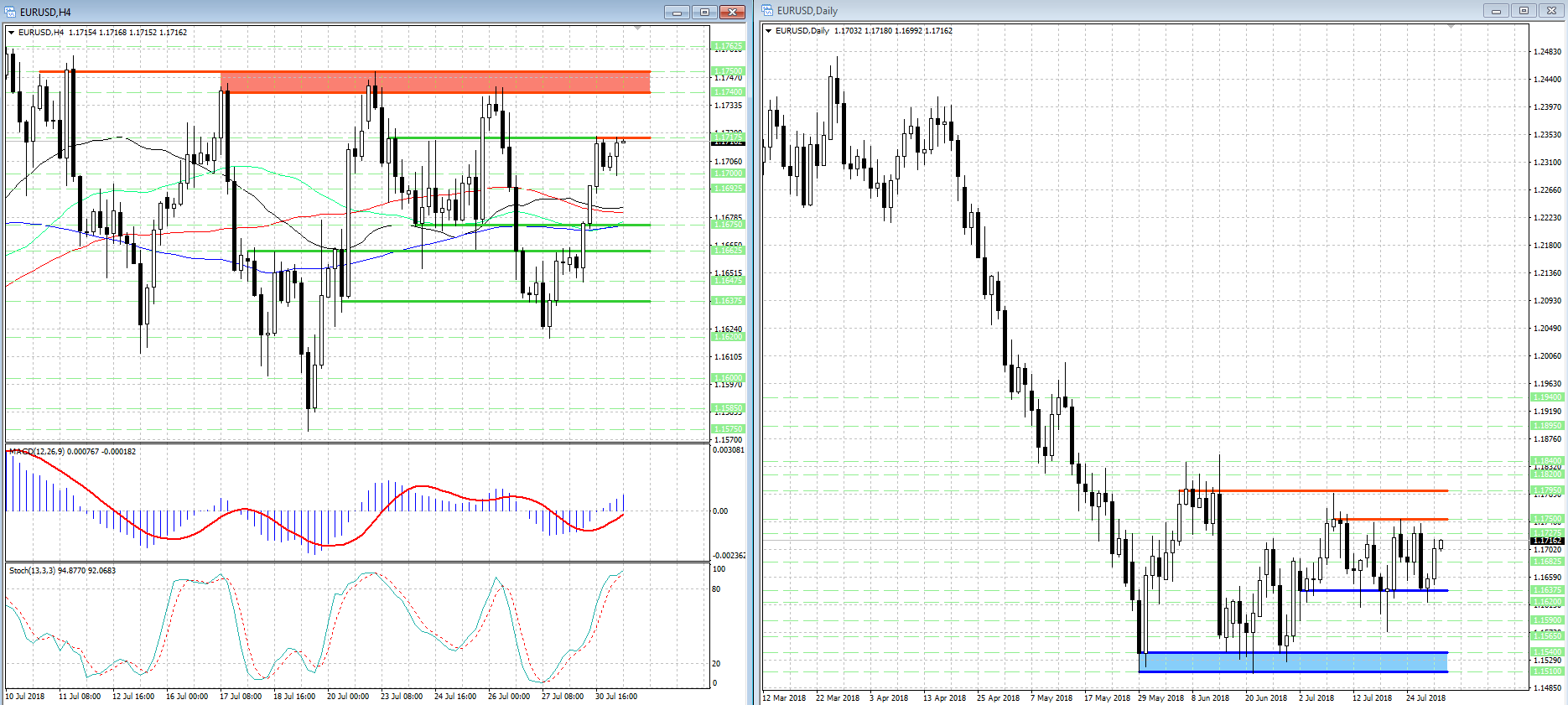
Task: Select the red resistance zone on H4 chart
Action: [x=434, y=82]
